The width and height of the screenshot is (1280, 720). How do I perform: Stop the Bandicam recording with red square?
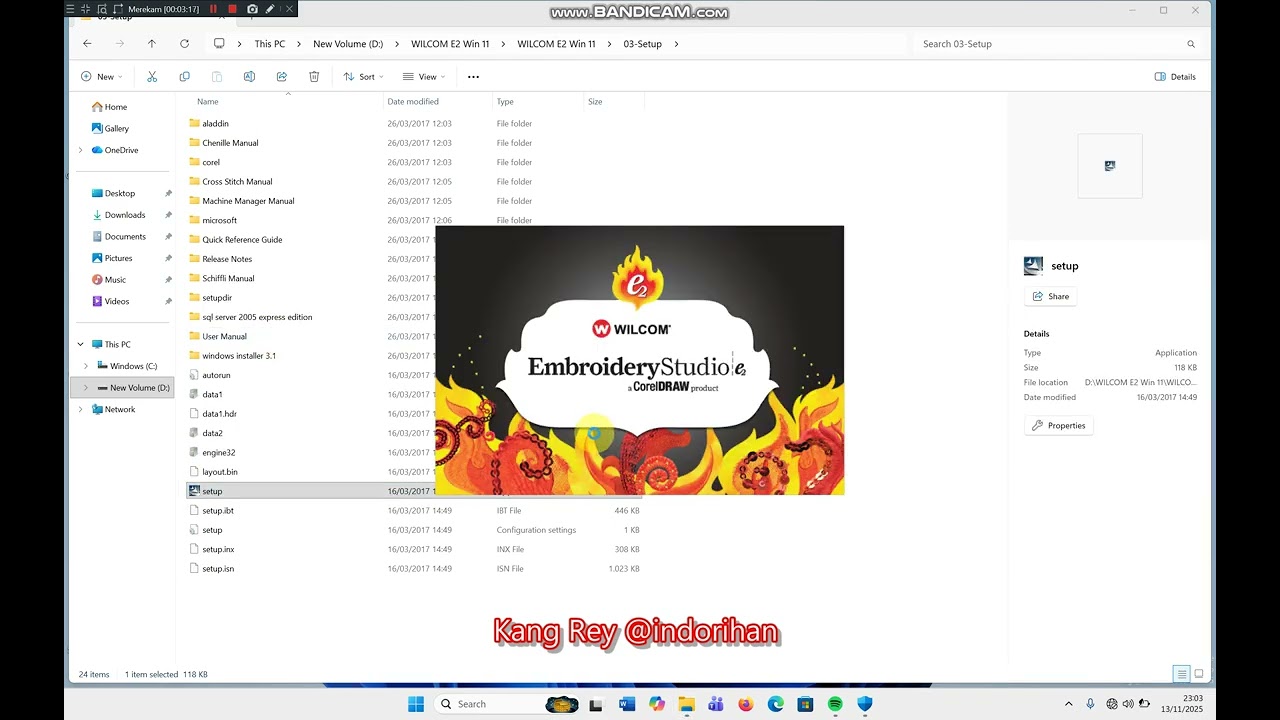232,9
